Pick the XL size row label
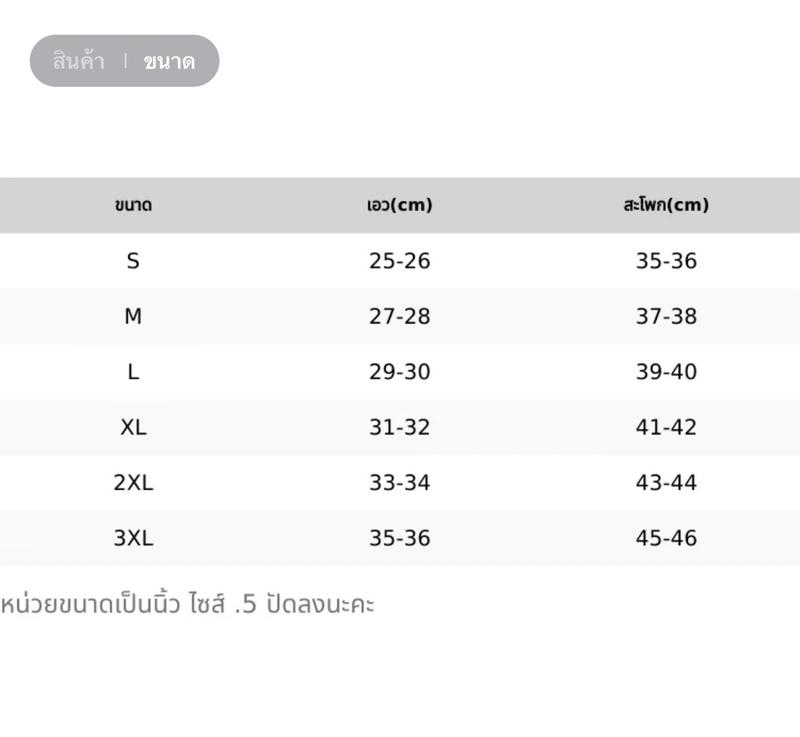The width and height of the screenshot is (800, 737). click(x=133, y=428)
